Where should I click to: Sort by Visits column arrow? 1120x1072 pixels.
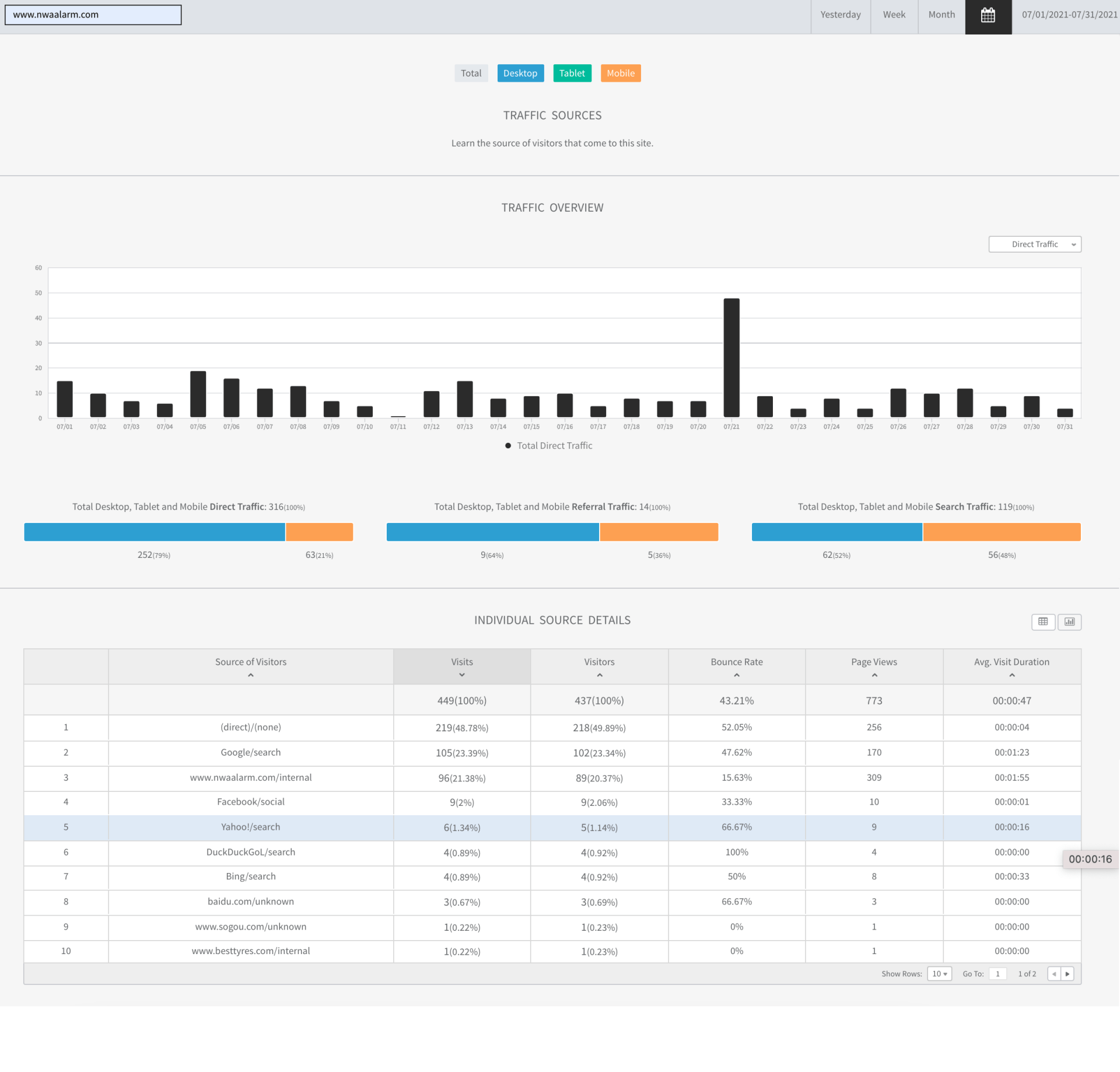461,675
